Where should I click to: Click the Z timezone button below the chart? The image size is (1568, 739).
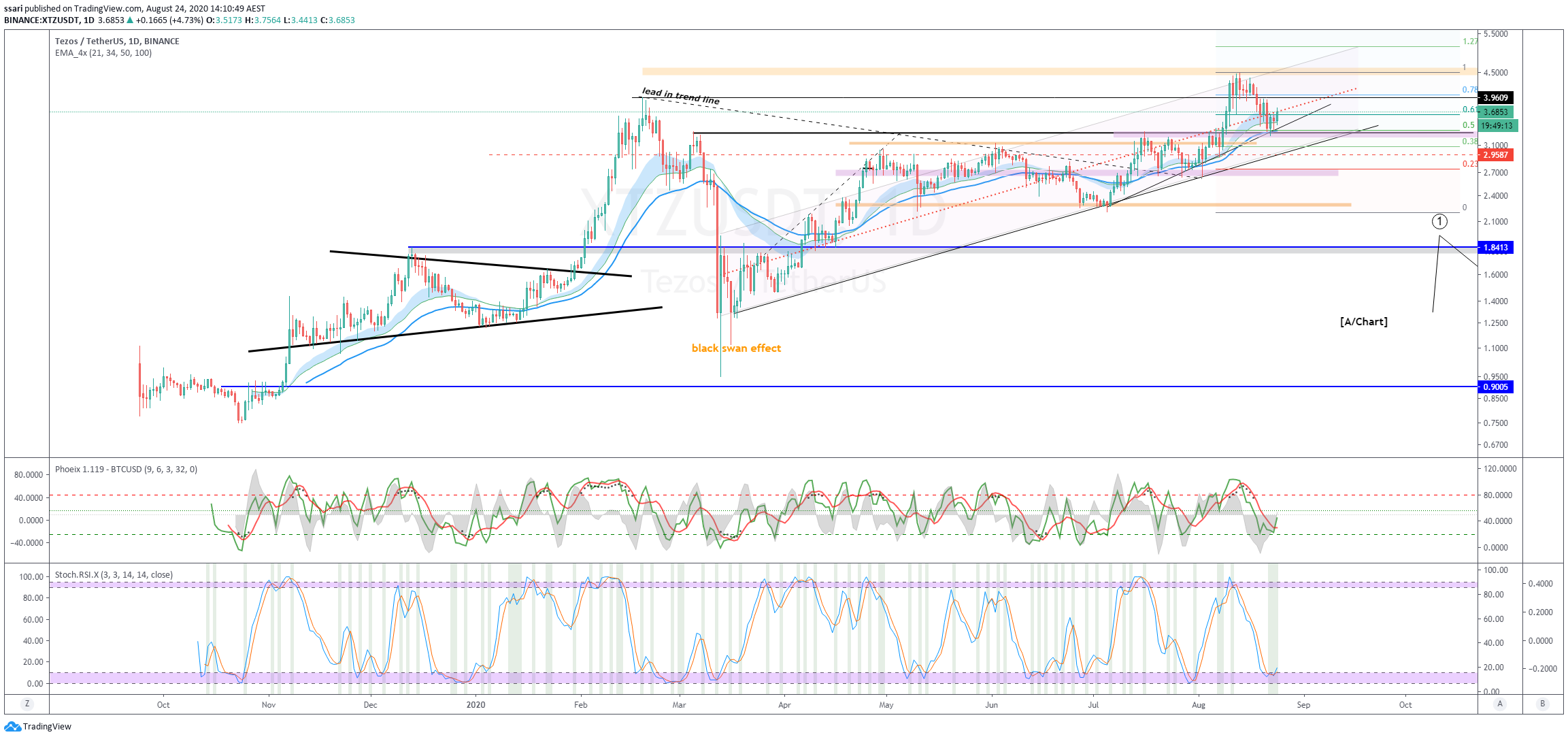click(27, 704)
